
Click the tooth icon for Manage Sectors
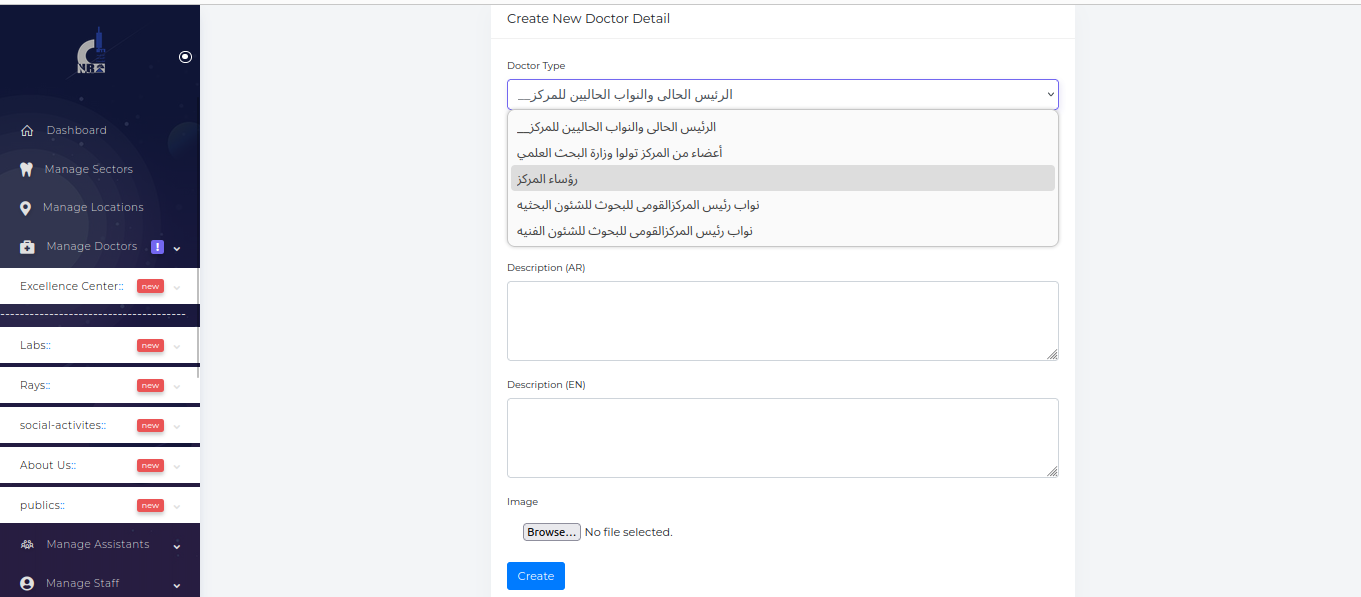[27, 170]
